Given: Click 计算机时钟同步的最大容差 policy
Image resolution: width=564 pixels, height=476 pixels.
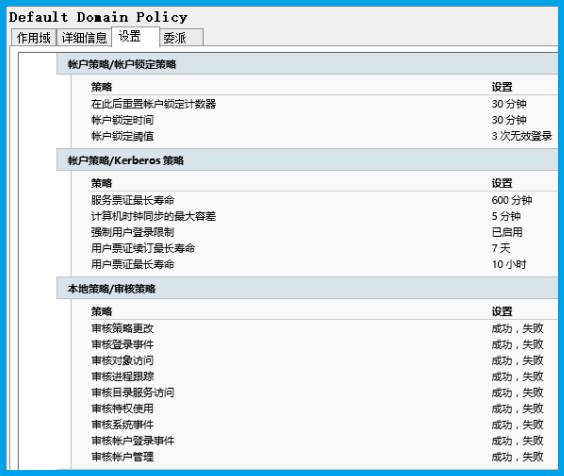Looking at the screenshot, I should 324,216.
